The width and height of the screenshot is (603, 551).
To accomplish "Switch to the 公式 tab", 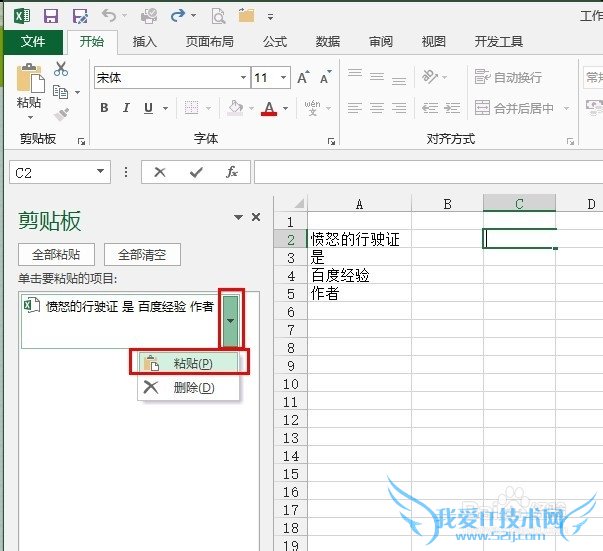I will tap(275, 42).
